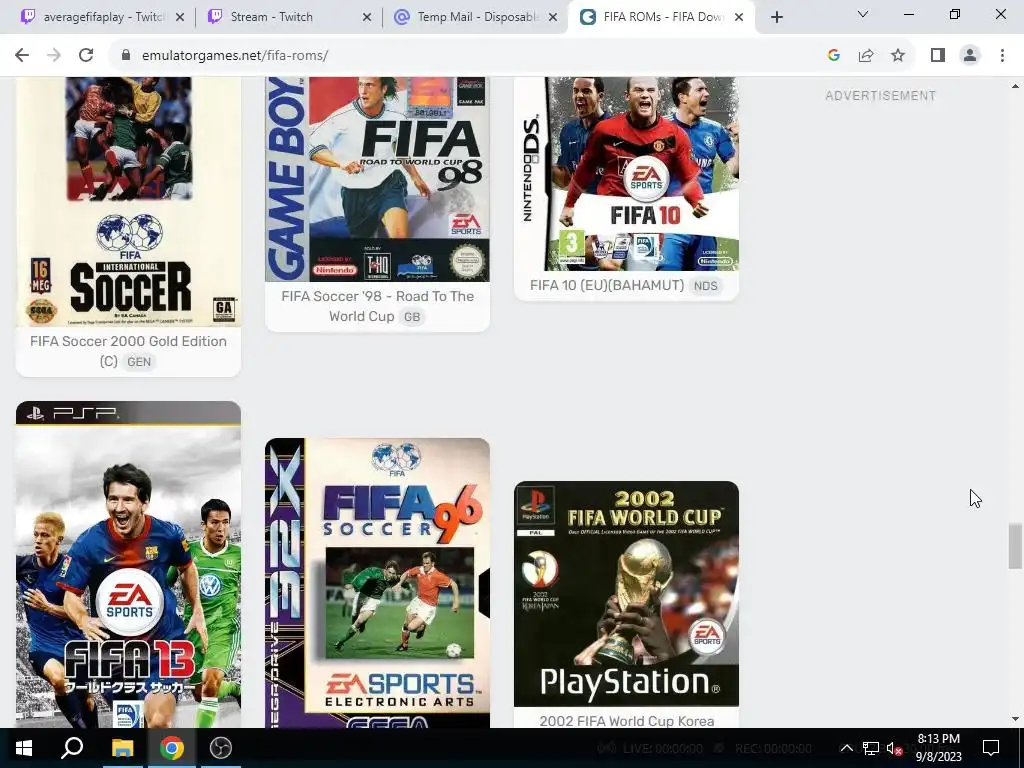1024x768 pixels.
Task: Close the averagefifaplay Twitch tab
Action: coord(180,17)
